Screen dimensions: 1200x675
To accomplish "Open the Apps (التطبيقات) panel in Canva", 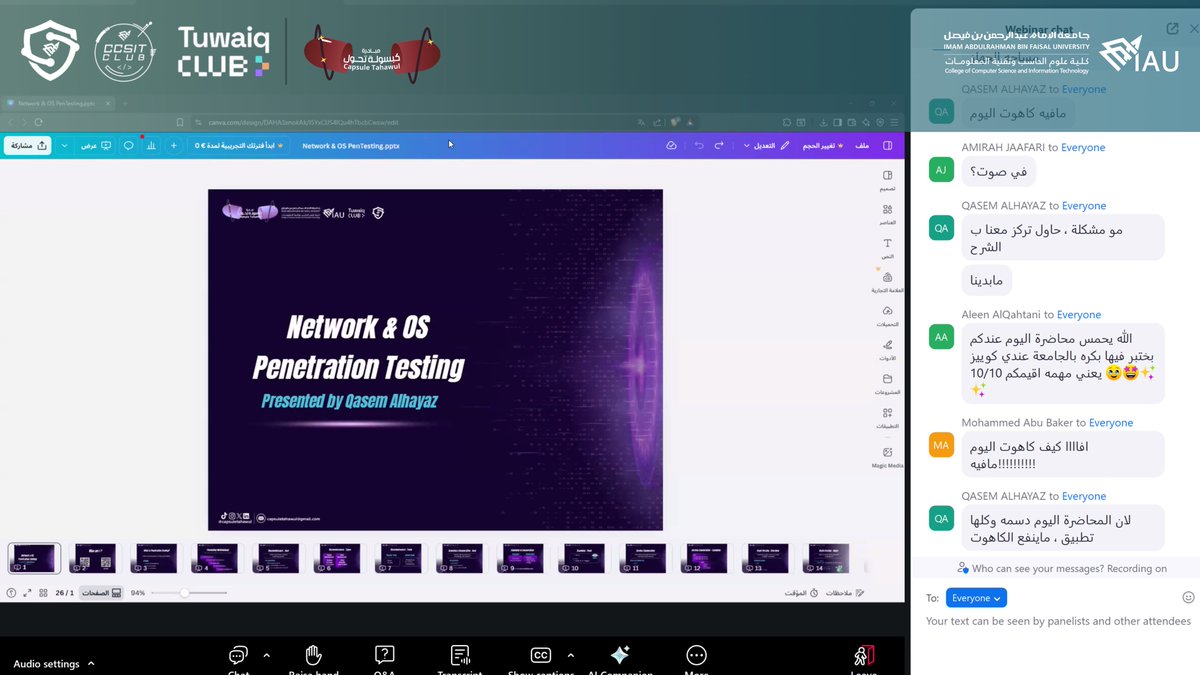I will (887, 418).
